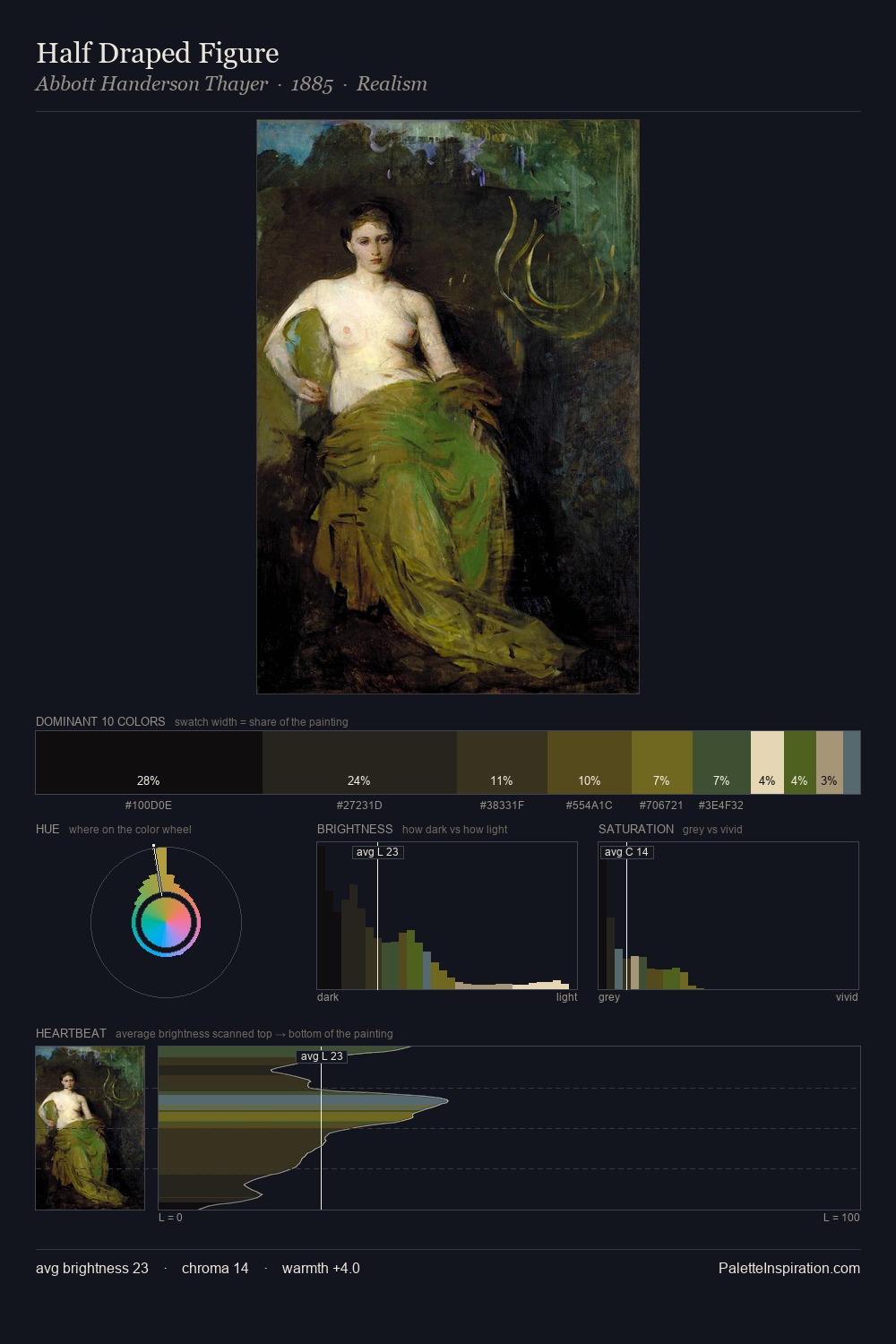Click 'swatch width = share of the painting'
The image size is (896, 1344).
[x=262, y=722]
